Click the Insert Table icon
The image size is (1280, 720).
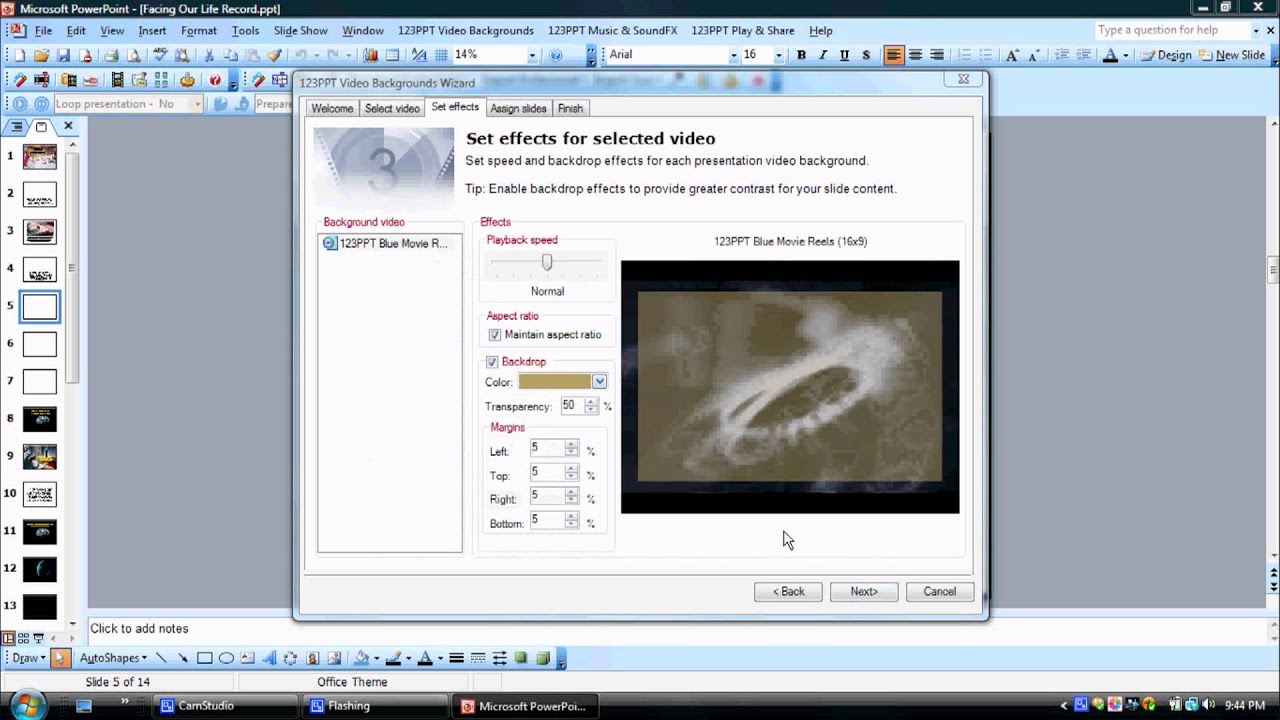coord(392,56)
